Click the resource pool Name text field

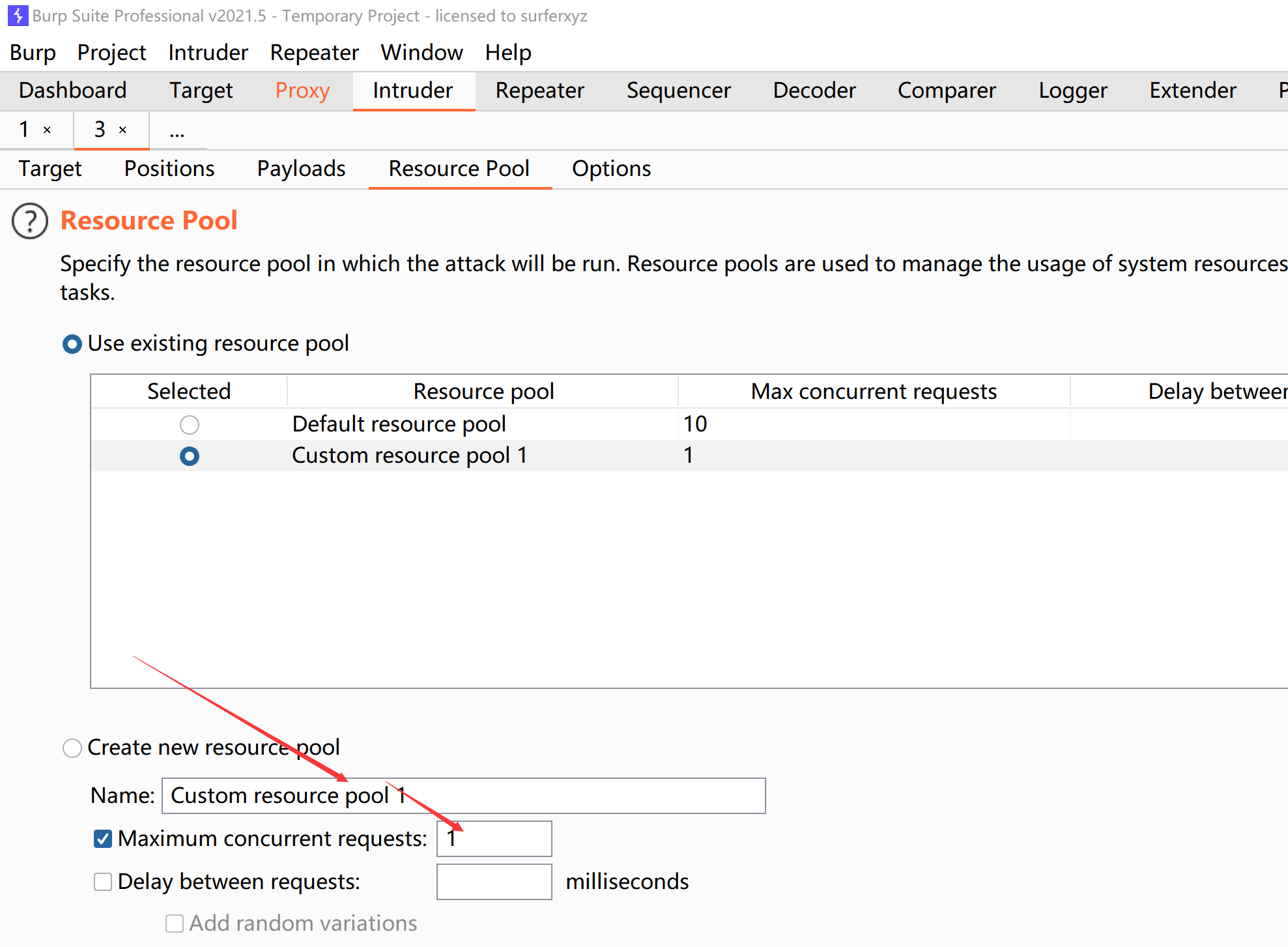tap(463, 796)
